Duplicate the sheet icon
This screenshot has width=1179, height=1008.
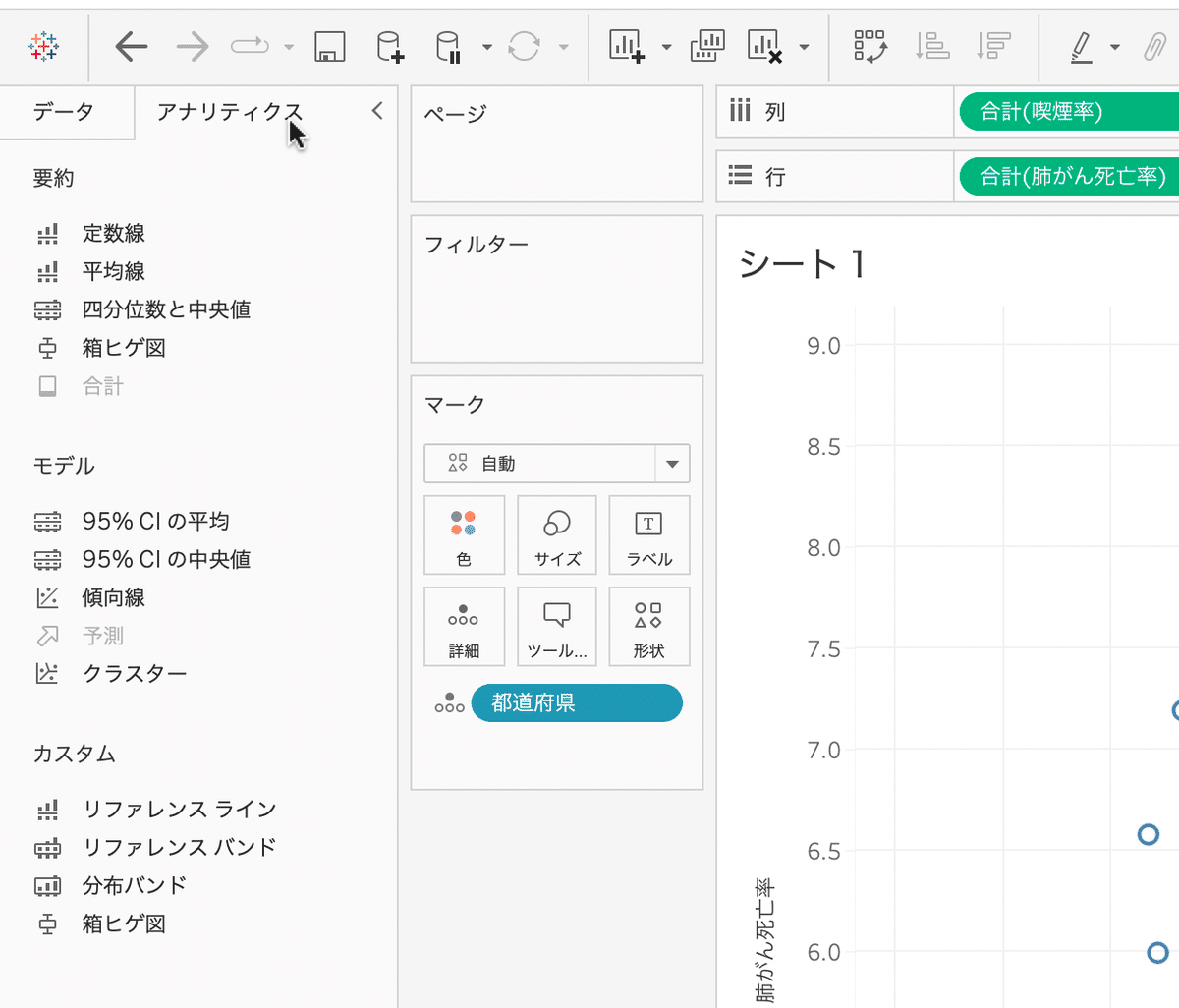point(707,46)
